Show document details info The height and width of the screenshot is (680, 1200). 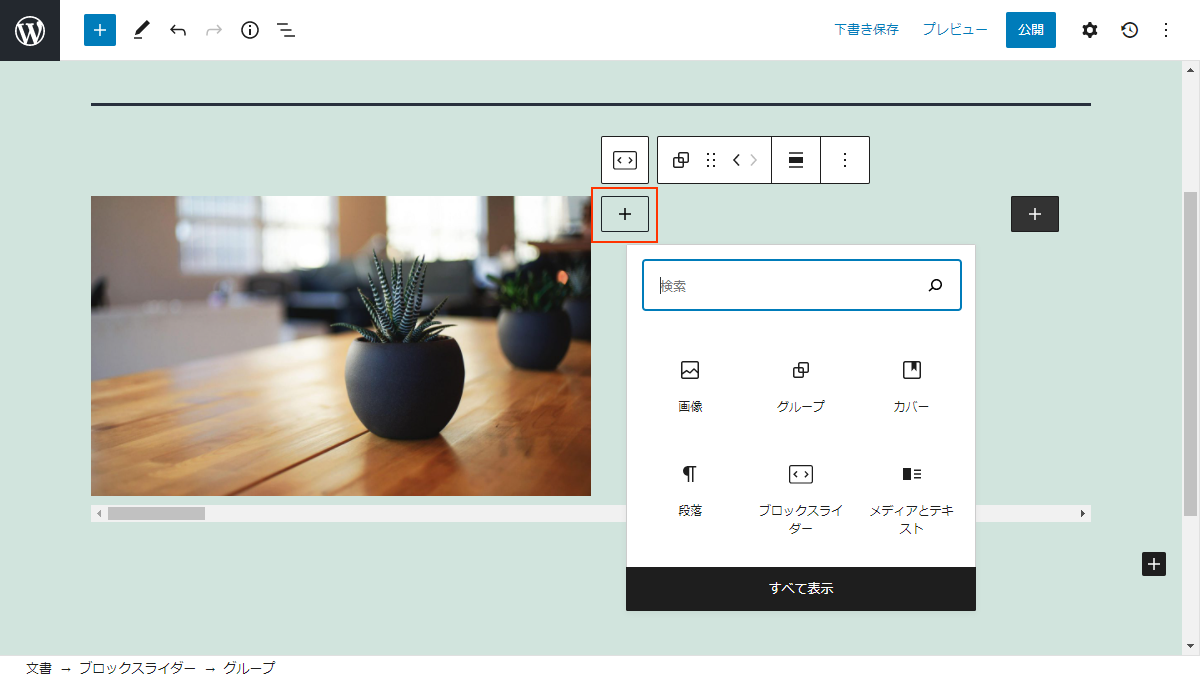click(x=250, y=30)
